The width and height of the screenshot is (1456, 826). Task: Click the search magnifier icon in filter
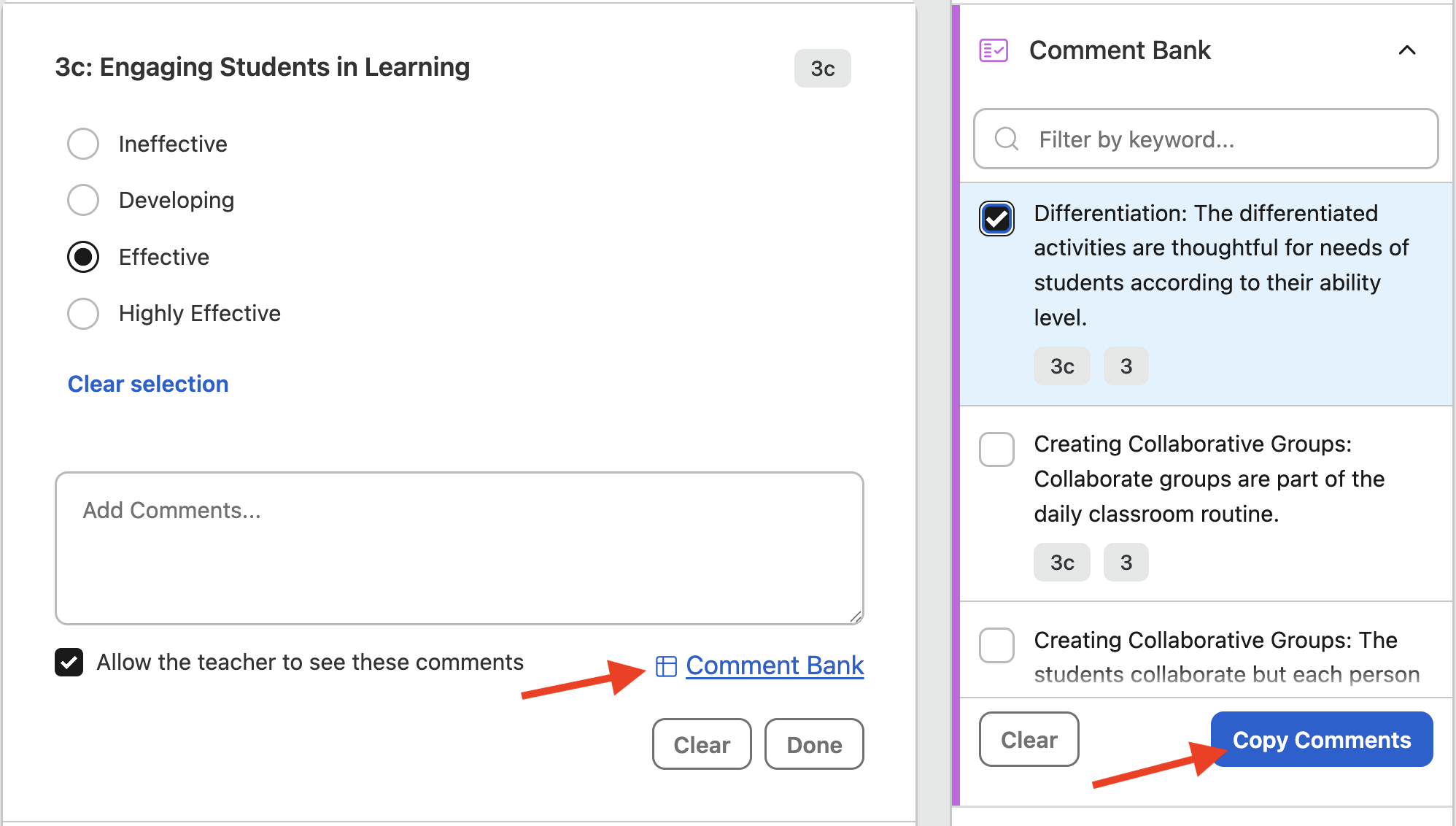pos(1007,139)
